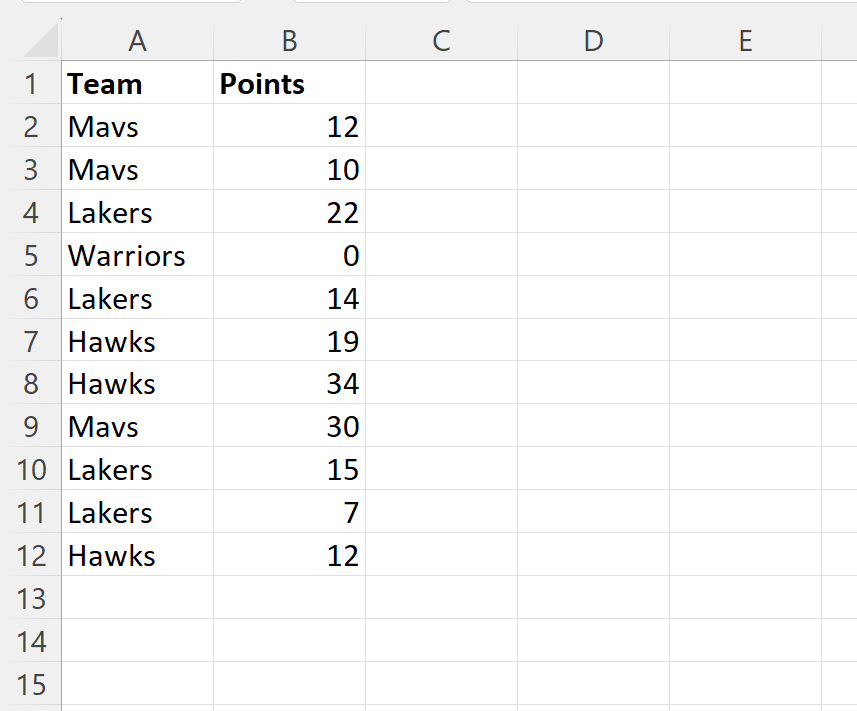
Task: Select the cell containing 30
Action: click(288, 426)
